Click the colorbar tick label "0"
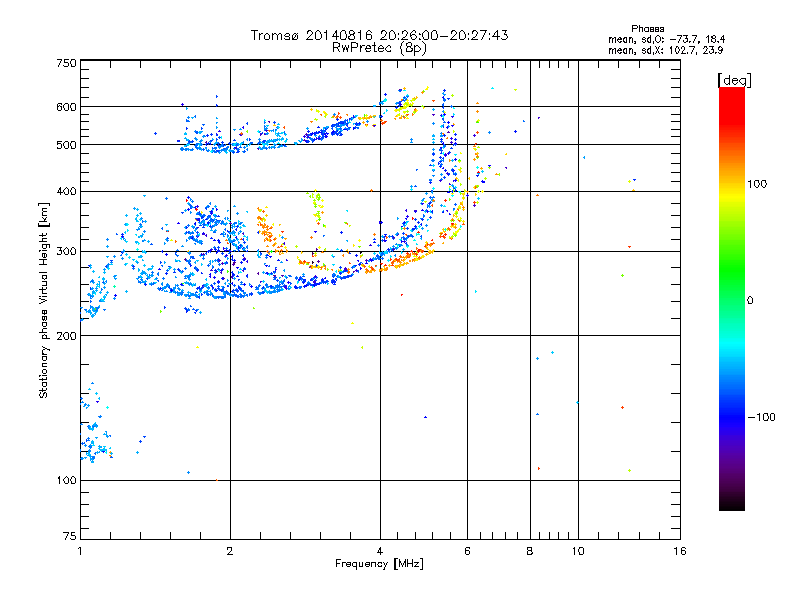 tap(750, 301)
